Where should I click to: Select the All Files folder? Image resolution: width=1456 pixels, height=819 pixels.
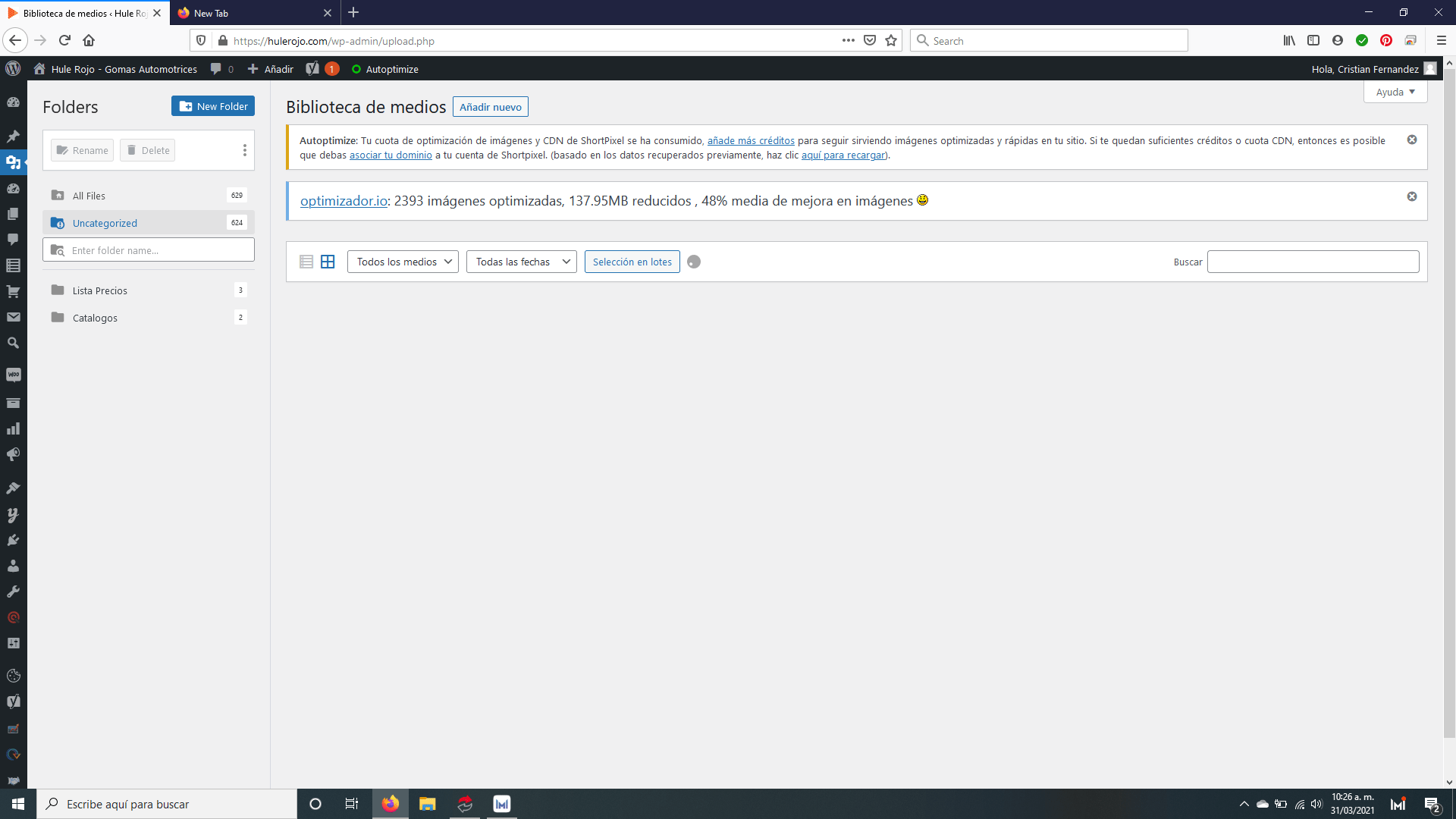click(x=149, y=195)
